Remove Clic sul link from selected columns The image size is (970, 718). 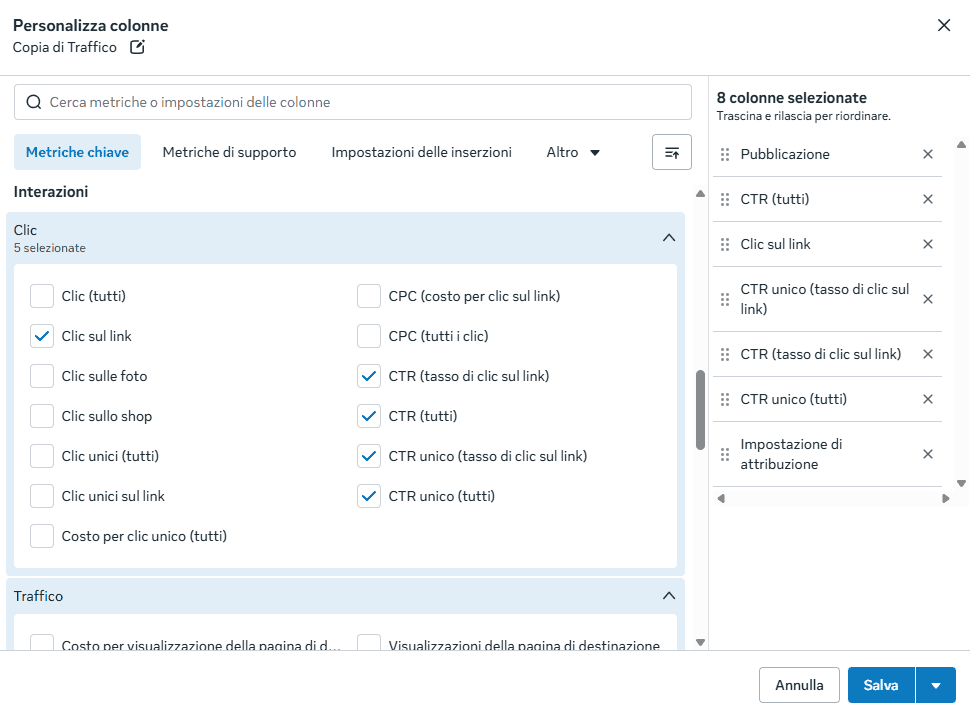(928, 244)
